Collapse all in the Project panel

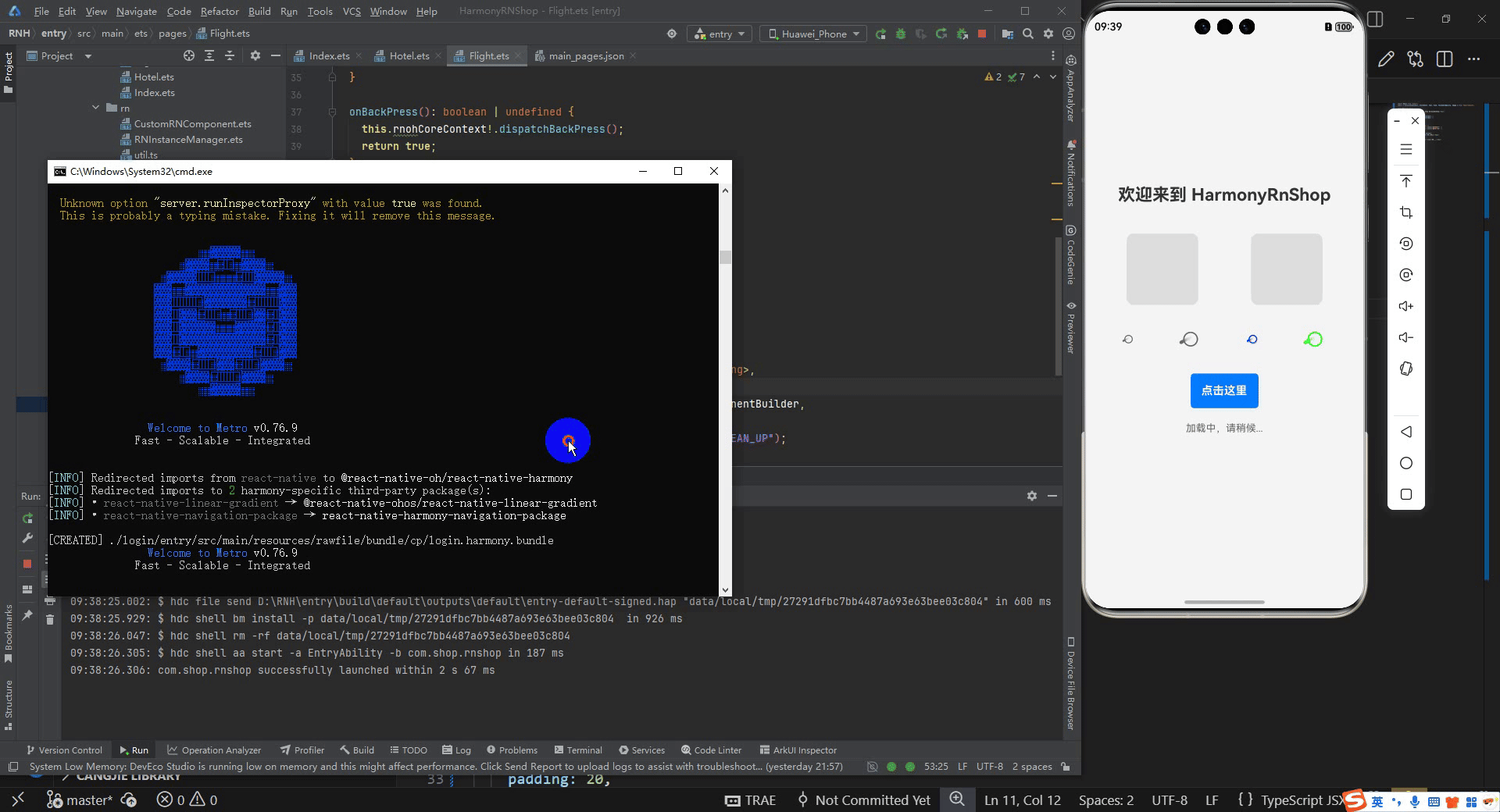(x=229, y=55)
